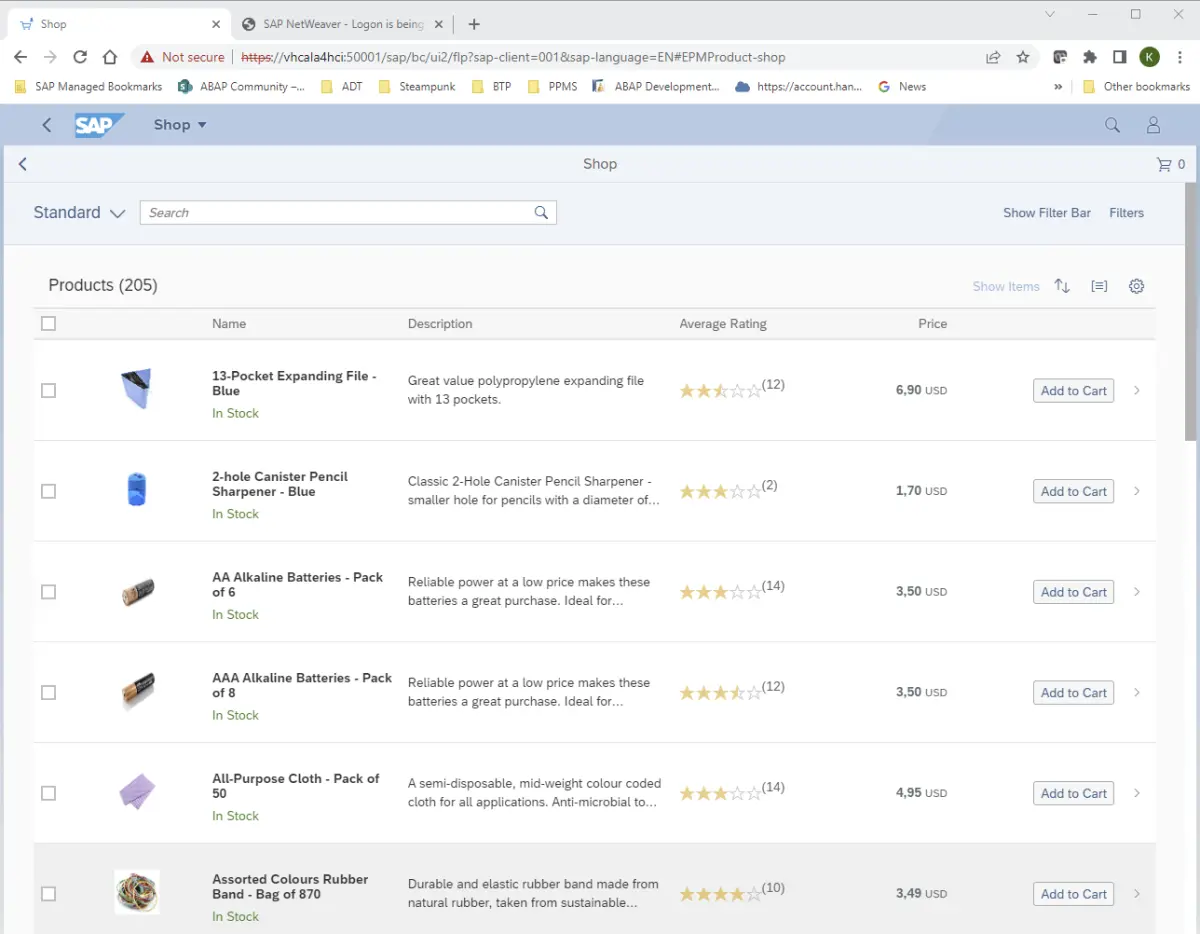
Task: Open details chevron for Pencil Sharpener row
Action: (1137, 491)
